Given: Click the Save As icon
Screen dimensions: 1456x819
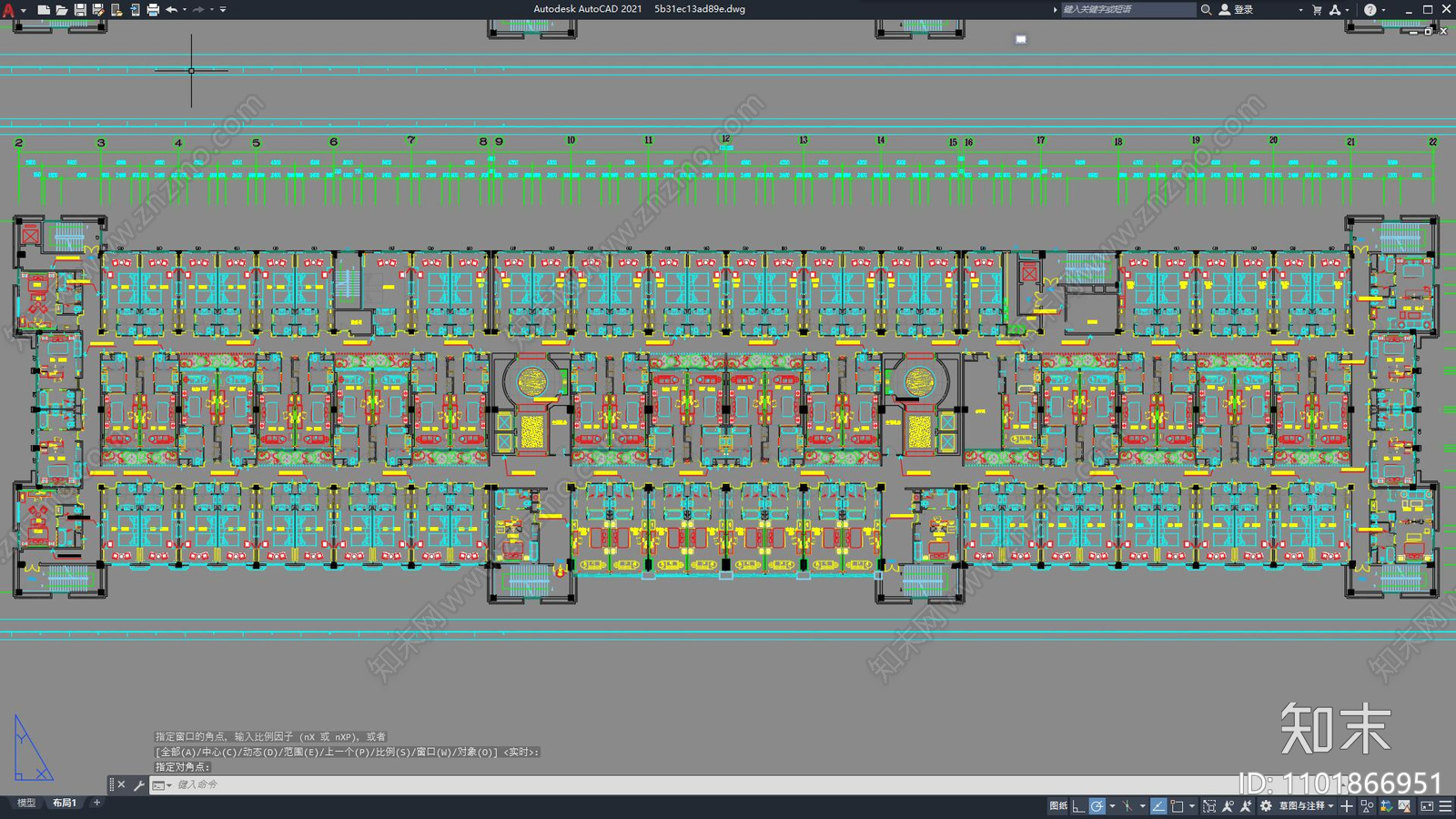Looking at the screenshot, I should [98, 9].
